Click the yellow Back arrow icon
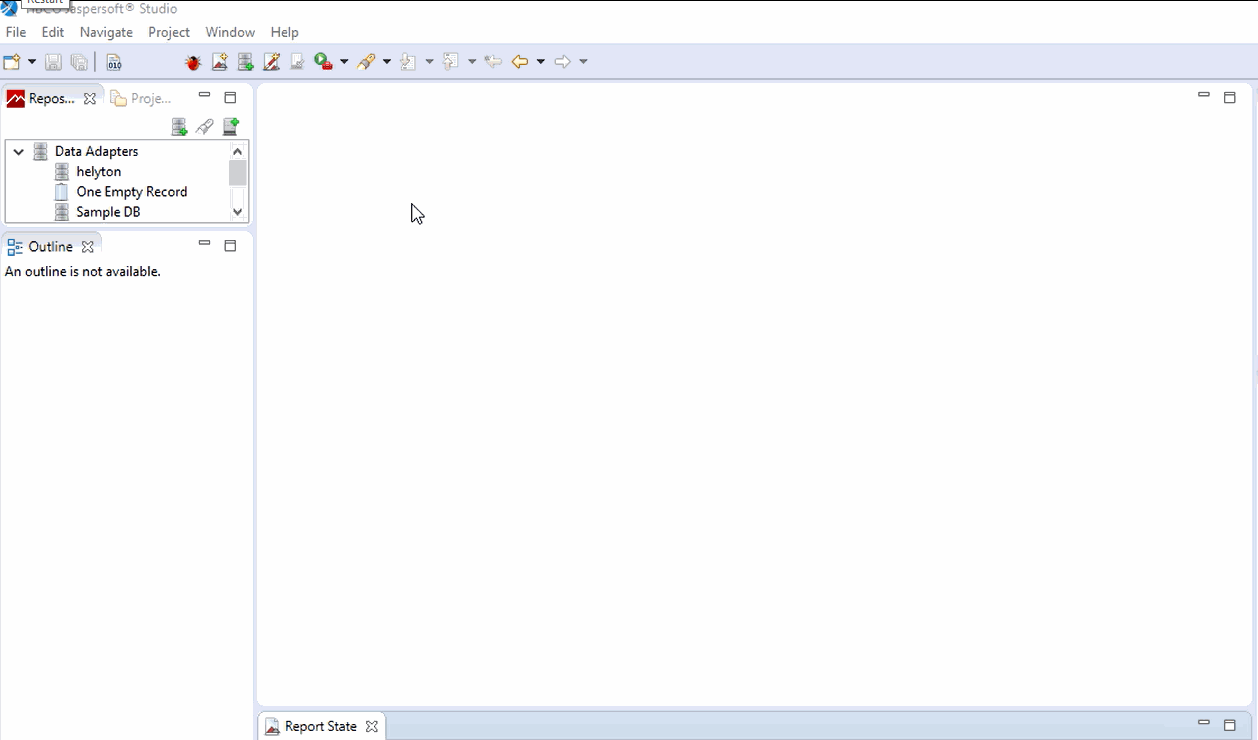 tap(520, 62)
